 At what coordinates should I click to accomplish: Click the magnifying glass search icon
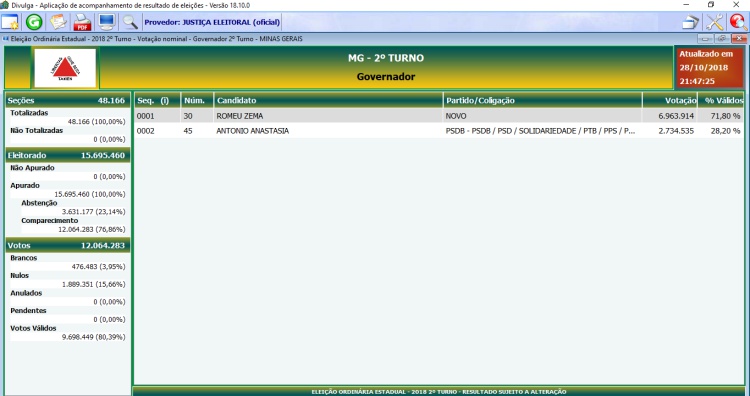pos(130,22)
